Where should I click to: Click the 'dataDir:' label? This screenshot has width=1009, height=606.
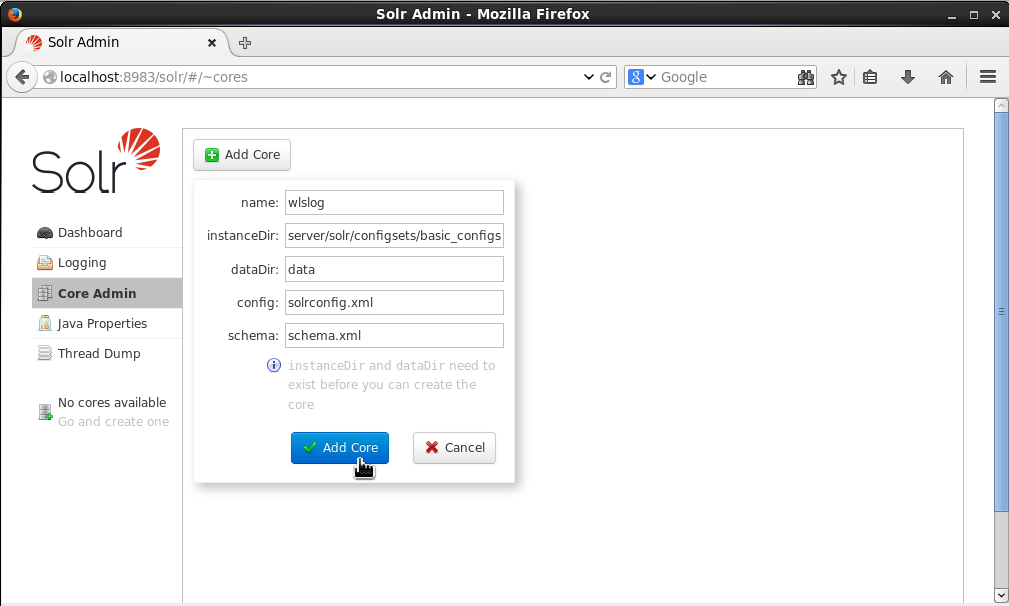[255, 270]
